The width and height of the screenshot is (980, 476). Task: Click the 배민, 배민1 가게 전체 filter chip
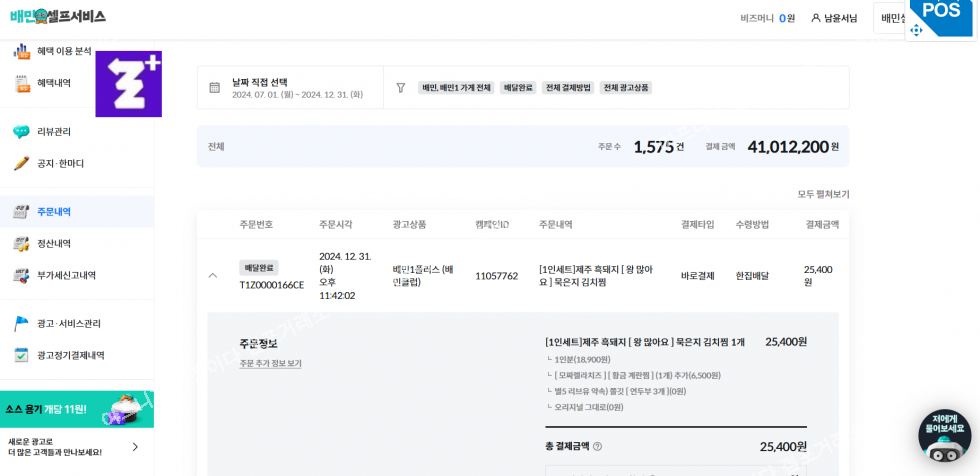[x=456, y=88]
